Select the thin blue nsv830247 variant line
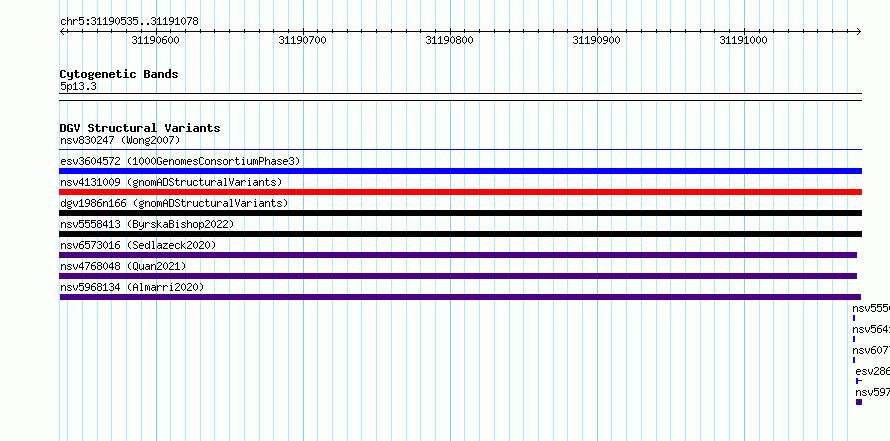Viewport: 890px width, 441px height. [461, 150]
